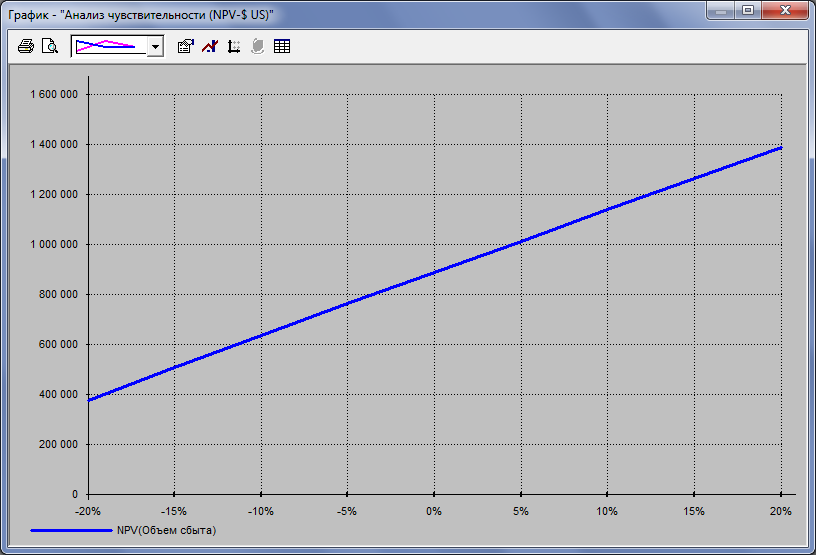
Task: Show the data table view icon
Action: click(282, 46)
